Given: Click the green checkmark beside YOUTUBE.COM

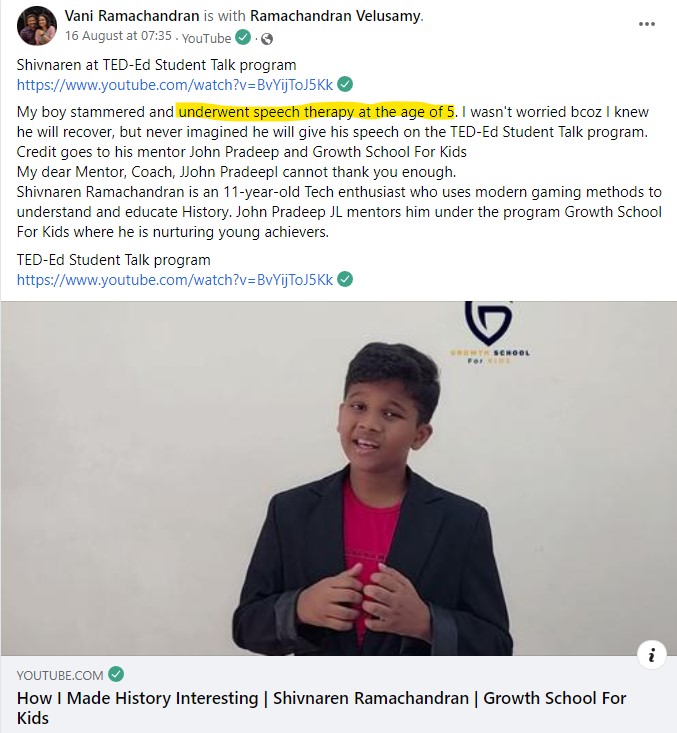Looking at the screenshot, I should click(116, 674).
